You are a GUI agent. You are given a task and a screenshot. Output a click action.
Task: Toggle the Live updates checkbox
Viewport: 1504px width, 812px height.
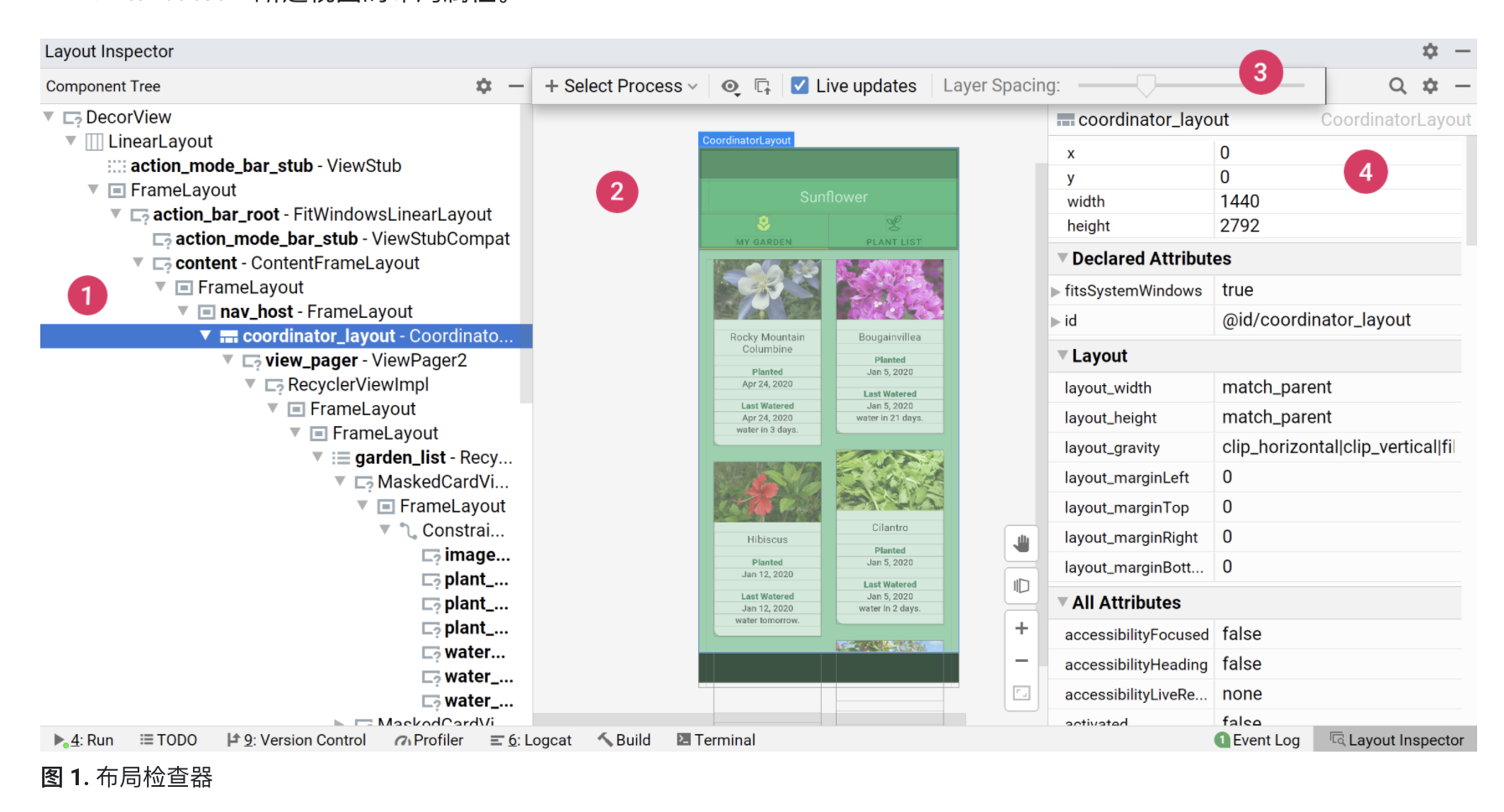[x=800, y=86]
